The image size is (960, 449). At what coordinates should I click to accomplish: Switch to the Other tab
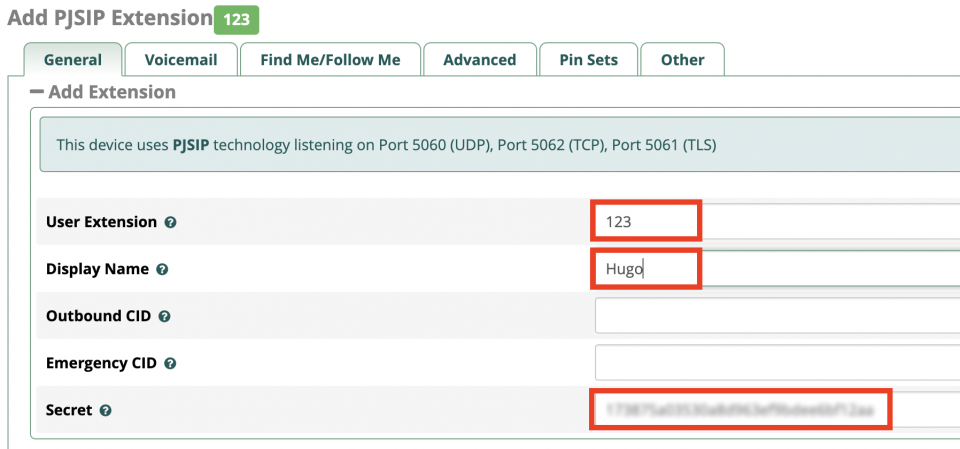[682, 60]
